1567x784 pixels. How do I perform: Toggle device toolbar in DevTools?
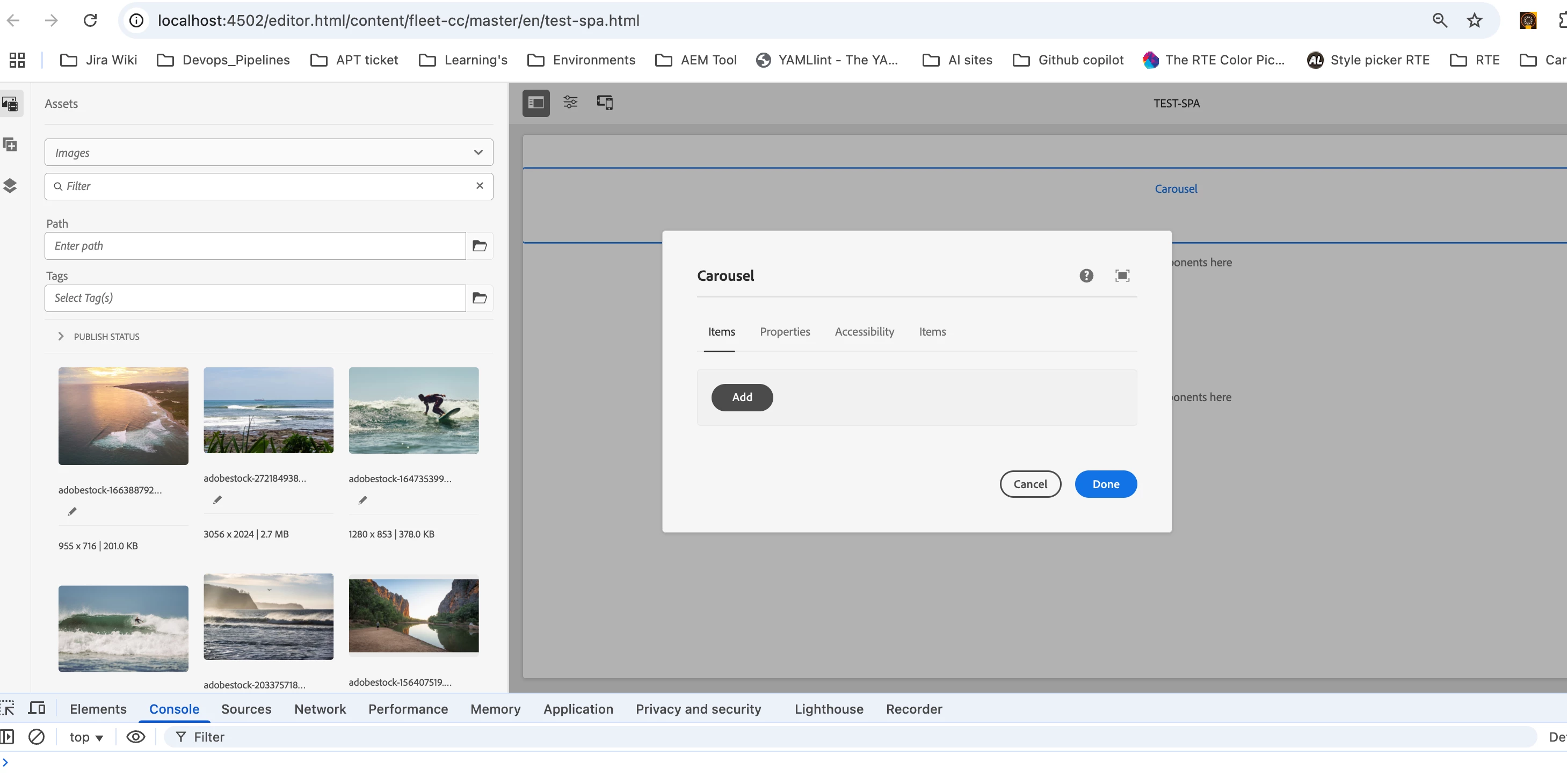37,709
